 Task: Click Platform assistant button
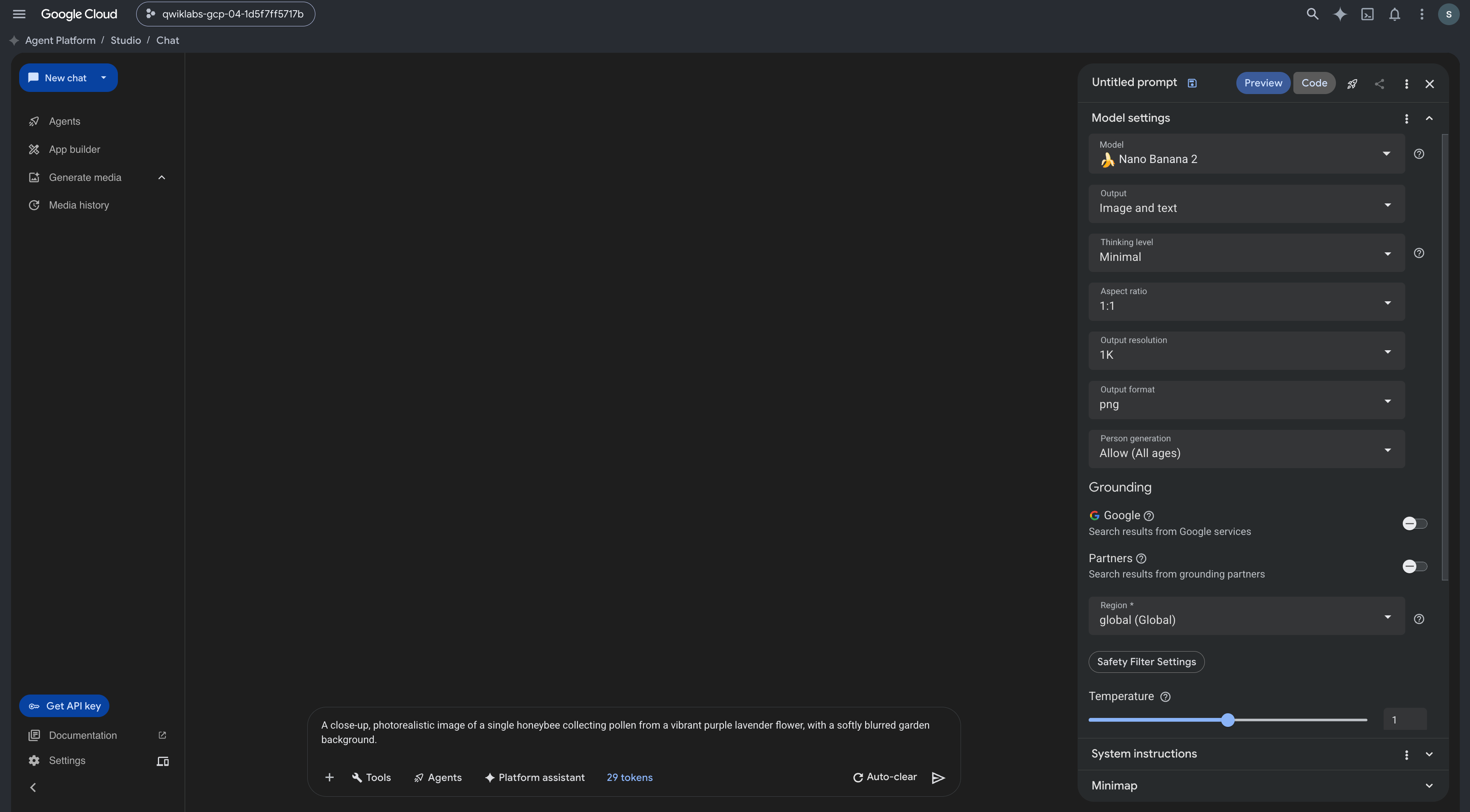(535, 777)
